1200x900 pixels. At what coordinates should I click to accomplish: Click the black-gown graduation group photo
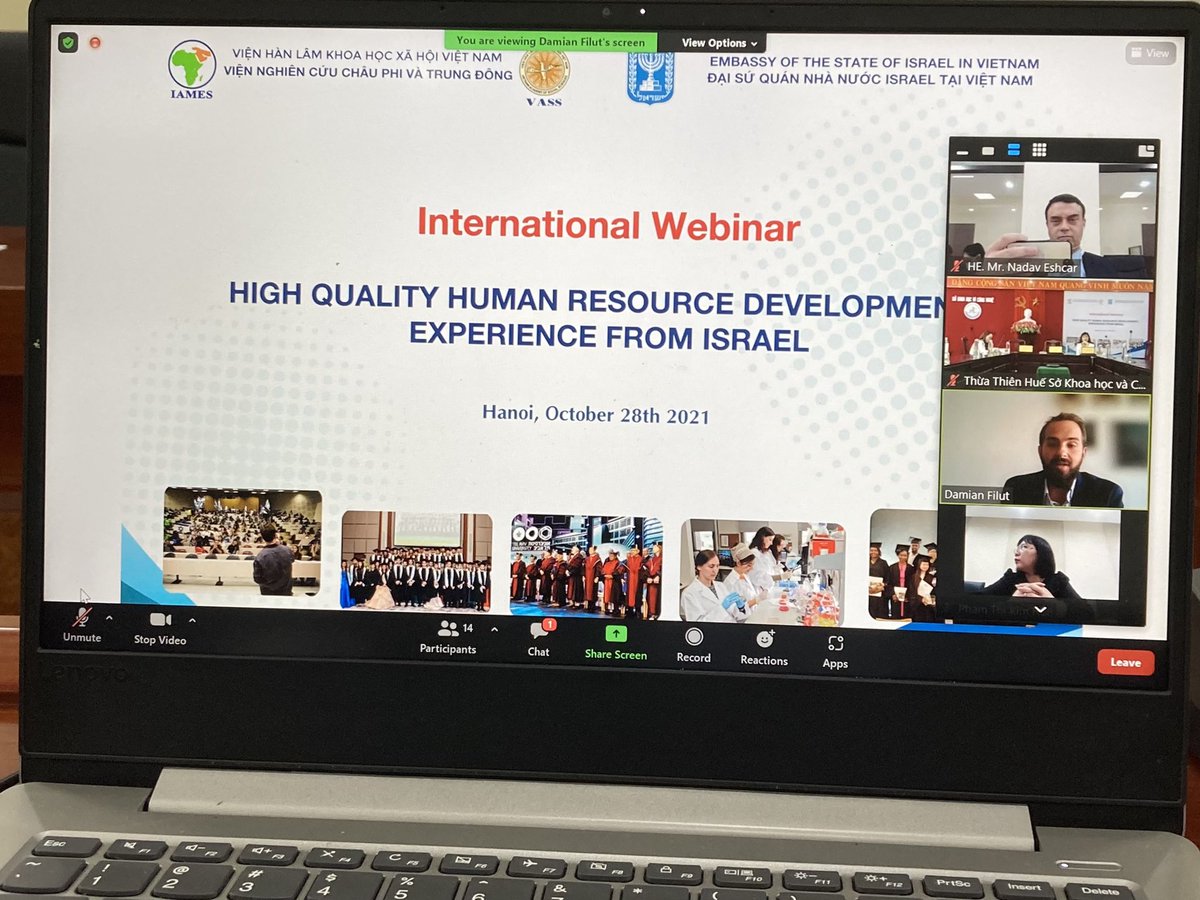[416, 561]
